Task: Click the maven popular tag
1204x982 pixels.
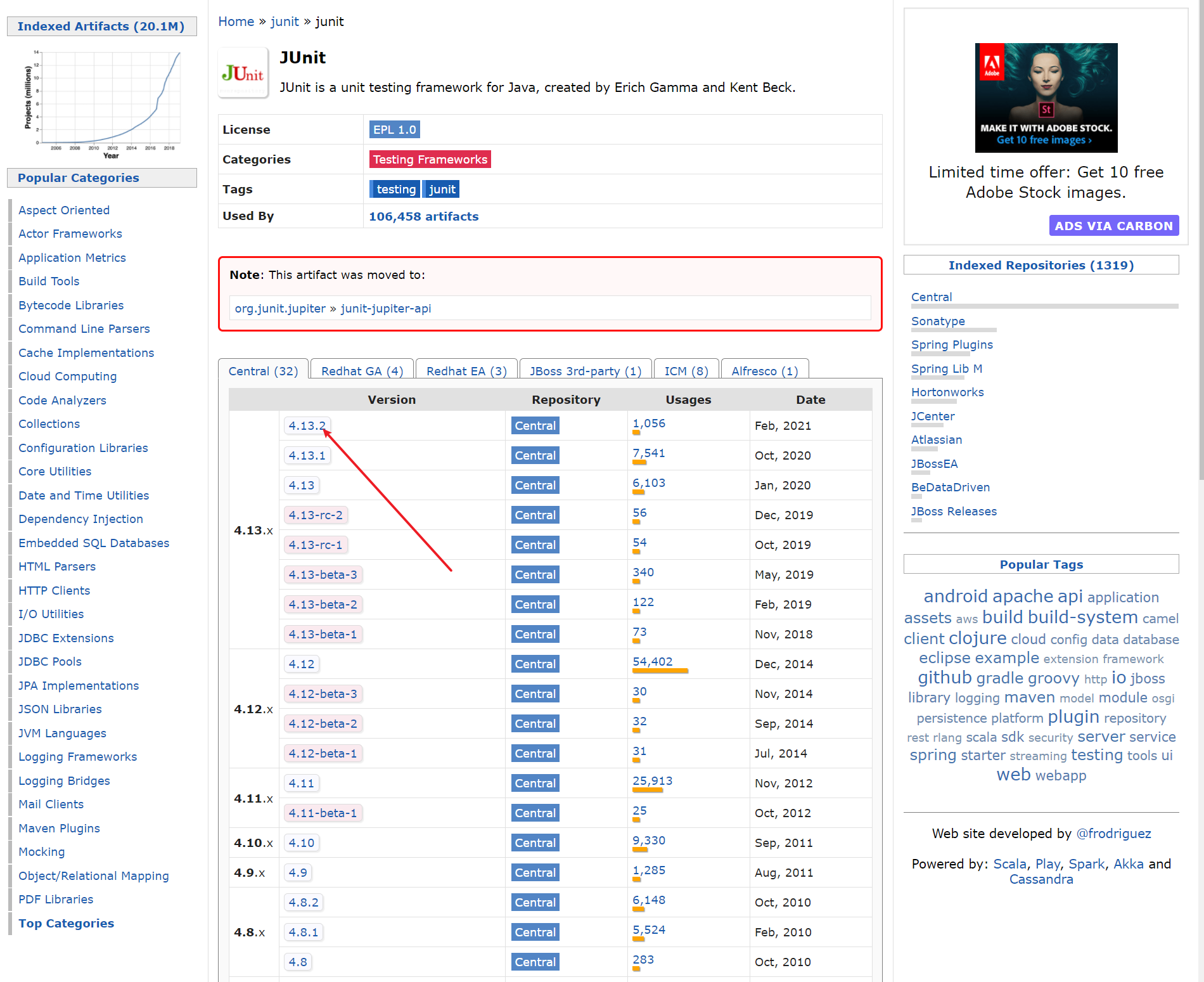Action: (1029, 697)
